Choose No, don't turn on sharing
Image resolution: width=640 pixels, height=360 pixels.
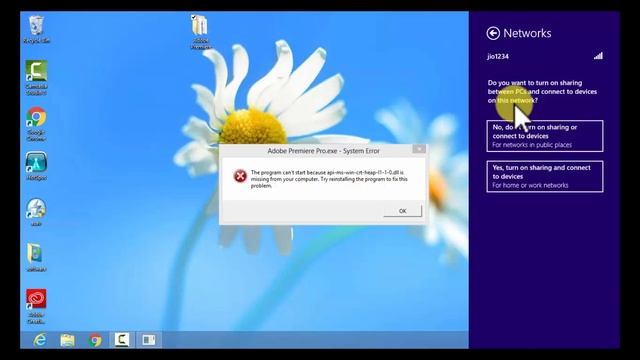coord(545,136)
